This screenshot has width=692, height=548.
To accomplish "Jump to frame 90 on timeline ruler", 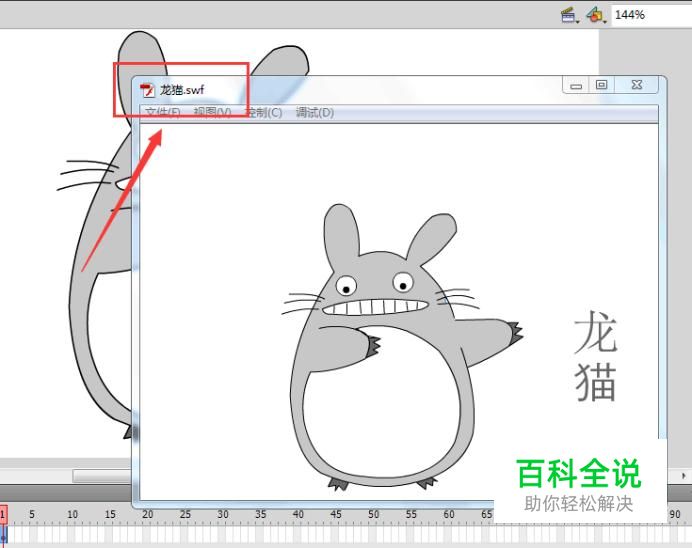I will point(674,514).
